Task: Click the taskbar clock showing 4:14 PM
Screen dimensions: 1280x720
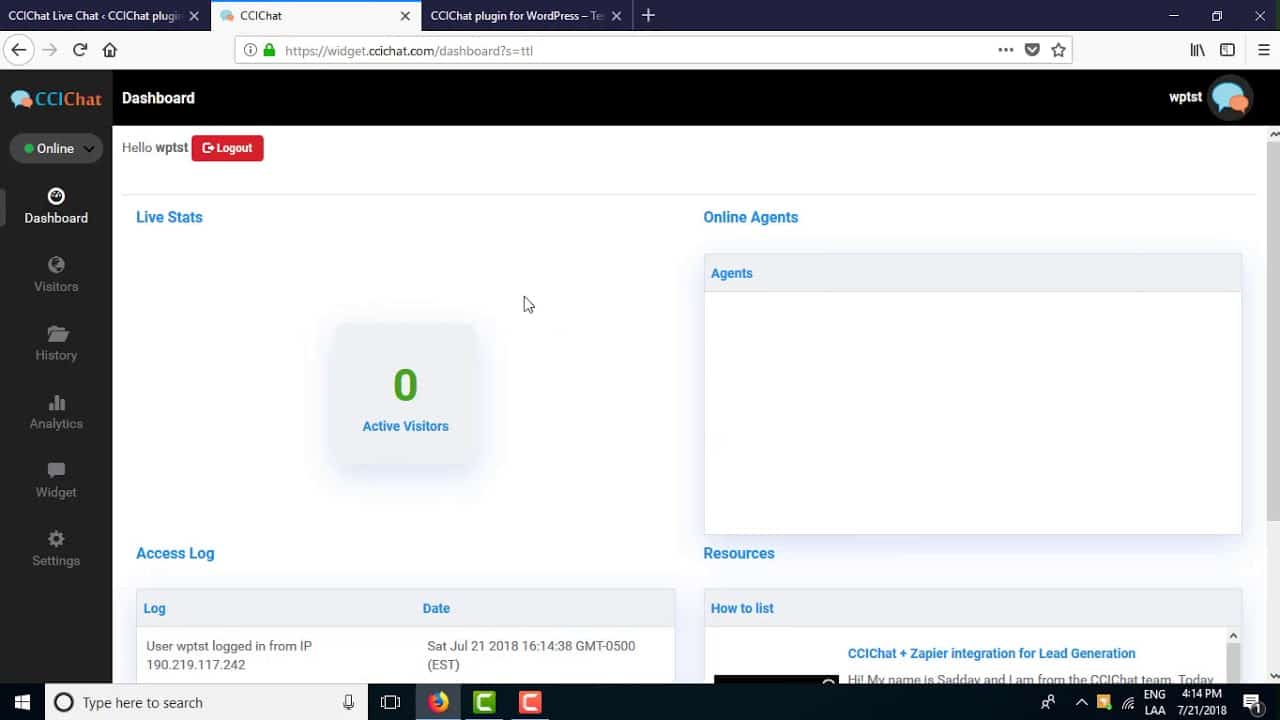Action: point(1200,702)
